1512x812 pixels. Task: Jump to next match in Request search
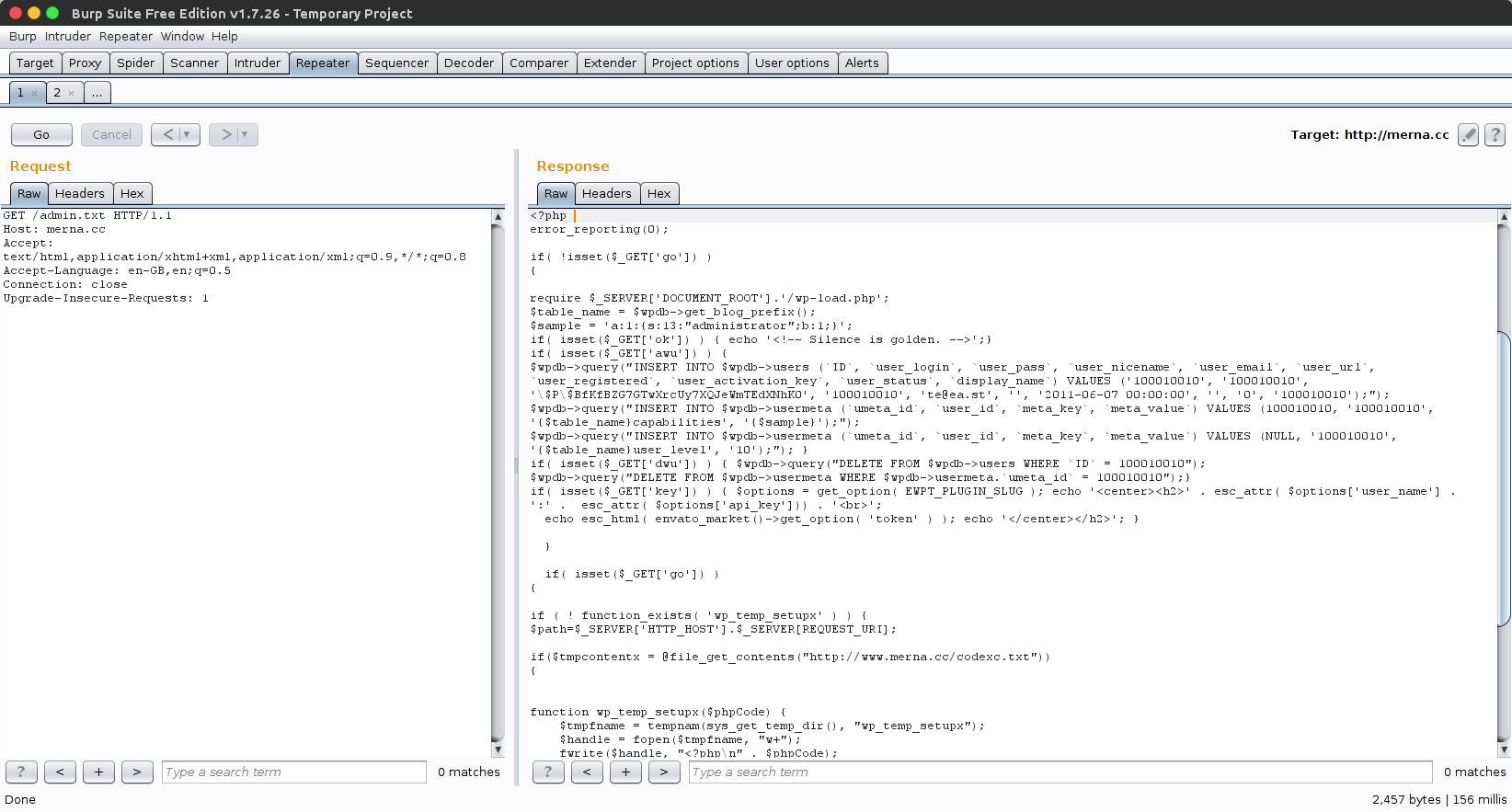tap(137, 772)
